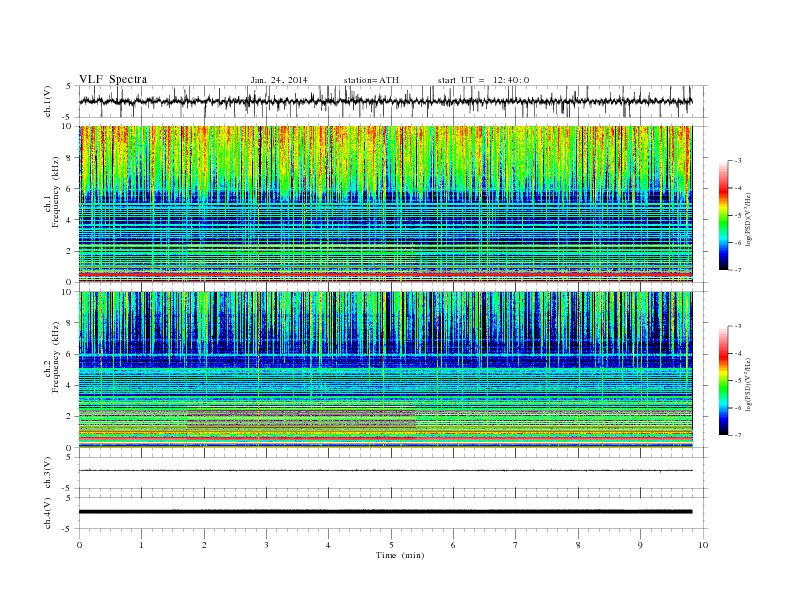This screenshot has width=792, height=612.
Task: Click the thick ch.4 voltage trace
Action: 385,512
